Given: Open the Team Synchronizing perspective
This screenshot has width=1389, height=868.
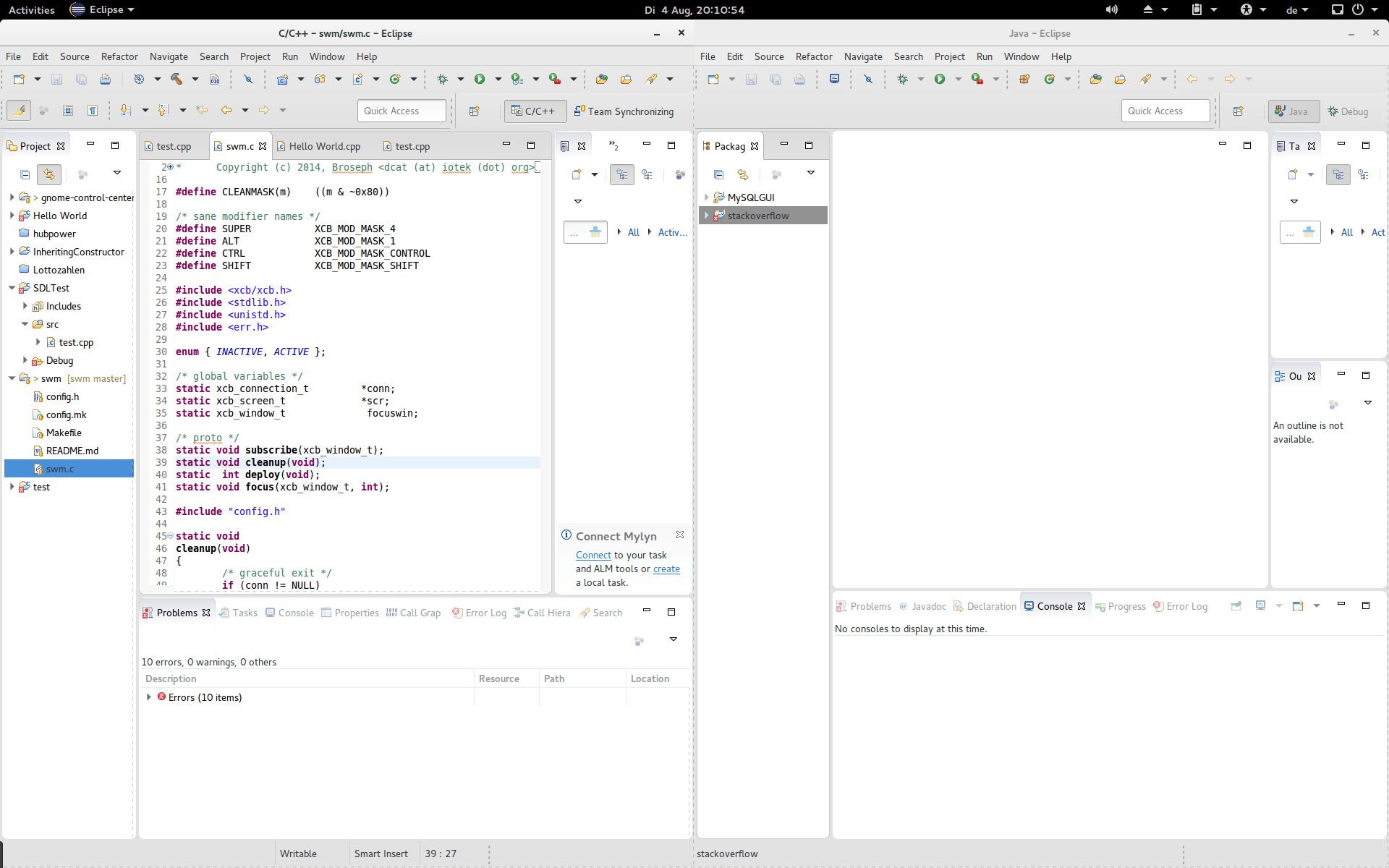Looking at the screenshot, I should [x=624, y=111].
